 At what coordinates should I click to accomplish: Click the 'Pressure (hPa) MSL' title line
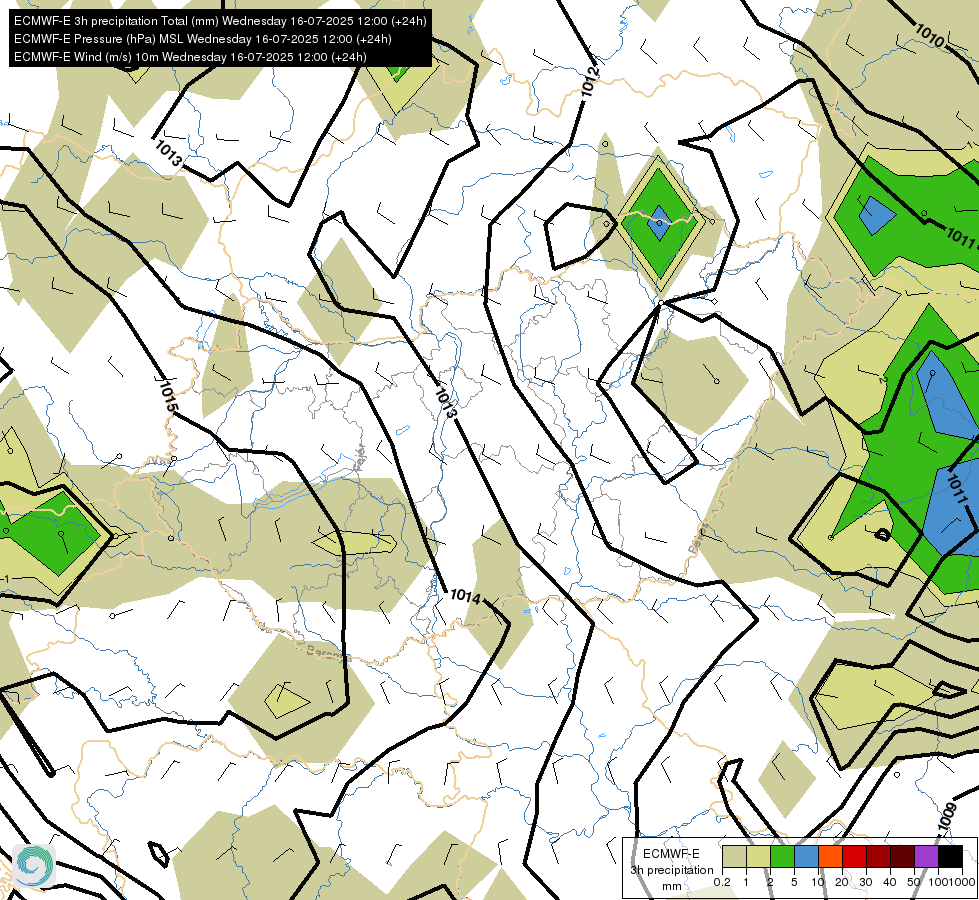(202, 39)
